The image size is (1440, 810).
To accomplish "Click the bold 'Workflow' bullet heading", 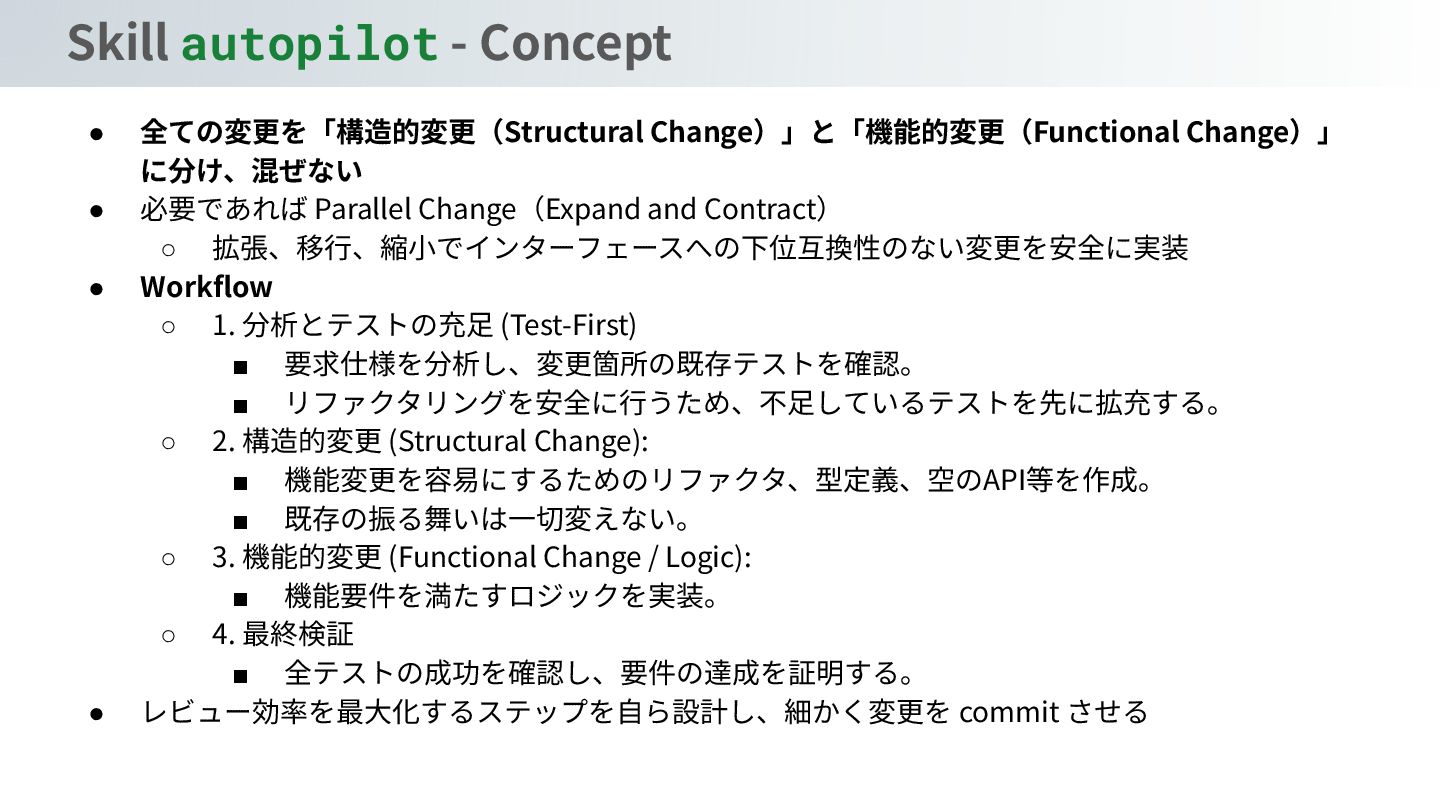I will (x=206, y=287).
